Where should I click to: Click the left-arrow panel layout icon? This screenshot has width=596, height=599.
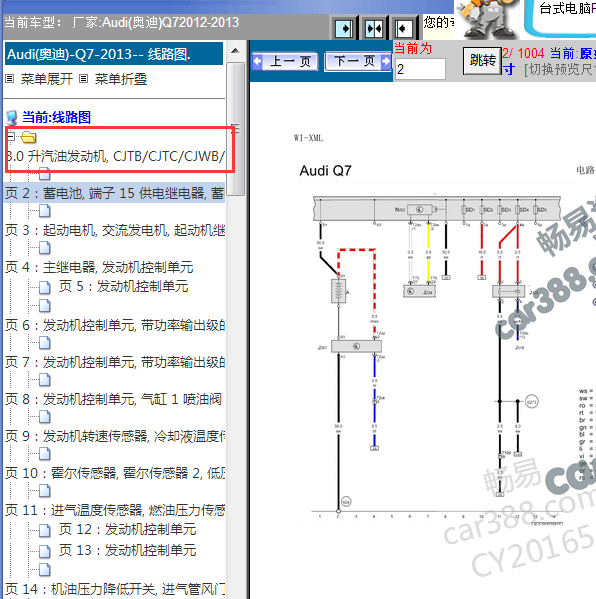[x=403, y=28]
